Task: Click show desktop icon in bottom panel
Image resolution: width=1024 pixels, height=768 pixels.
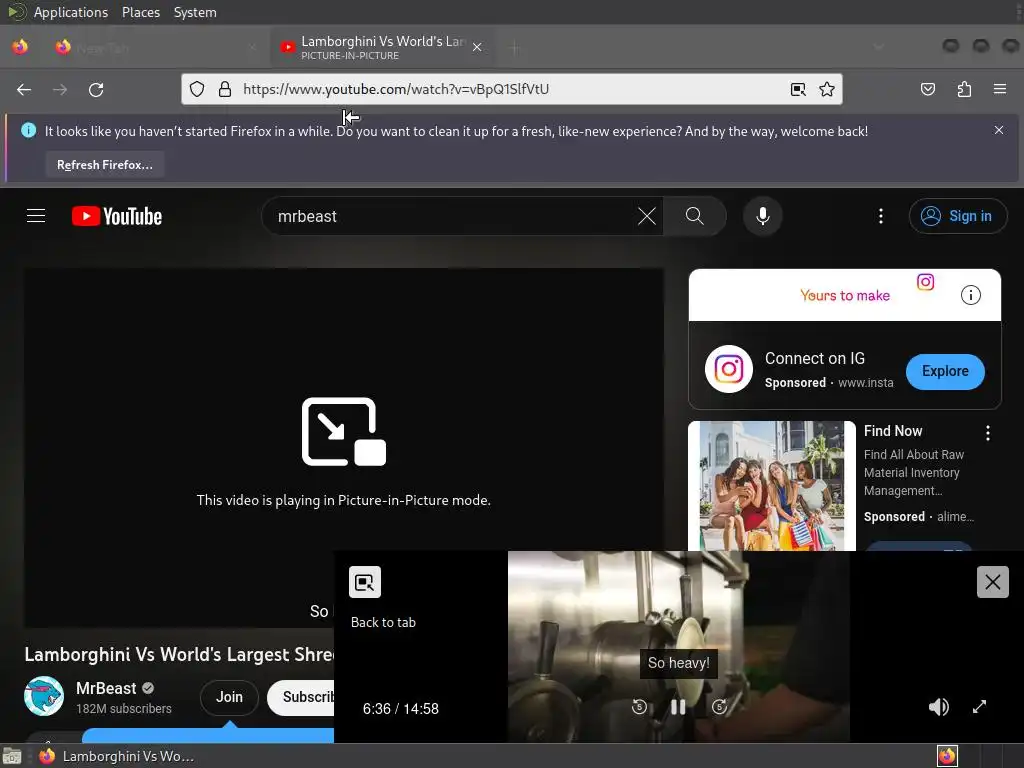Action: coord(12,756)
